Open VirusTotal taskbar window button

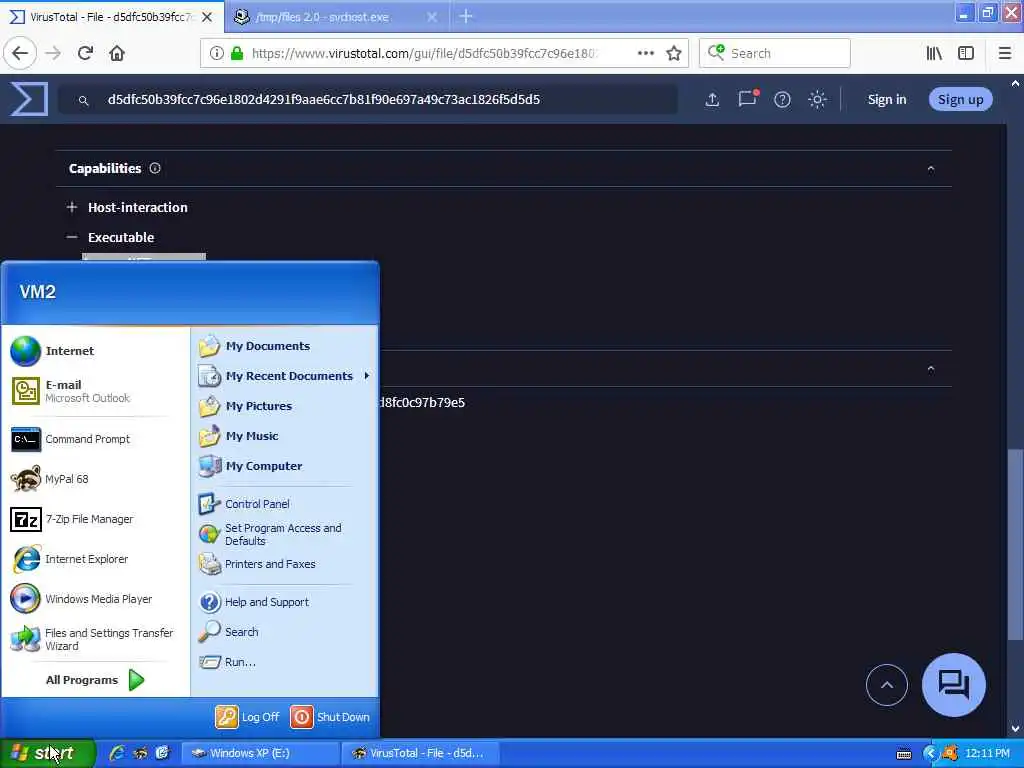[421, 753]
